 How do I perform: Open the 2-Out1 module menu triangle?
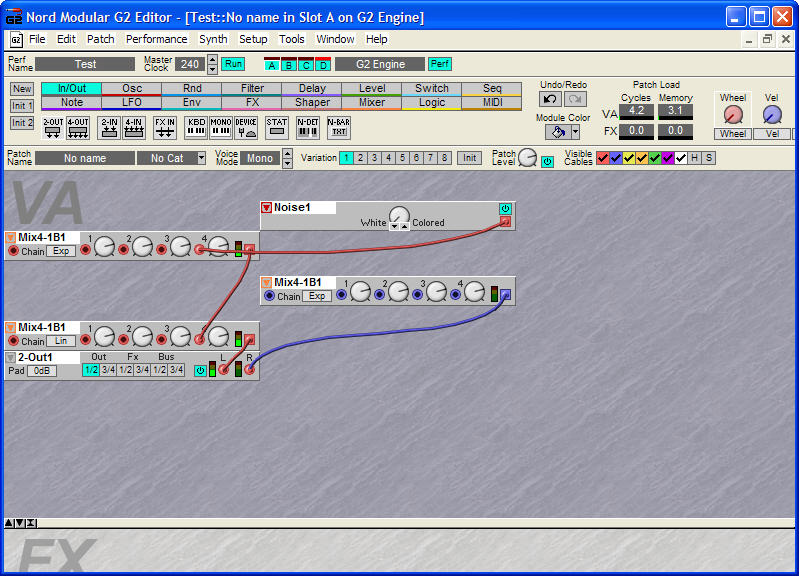point(10,357)
